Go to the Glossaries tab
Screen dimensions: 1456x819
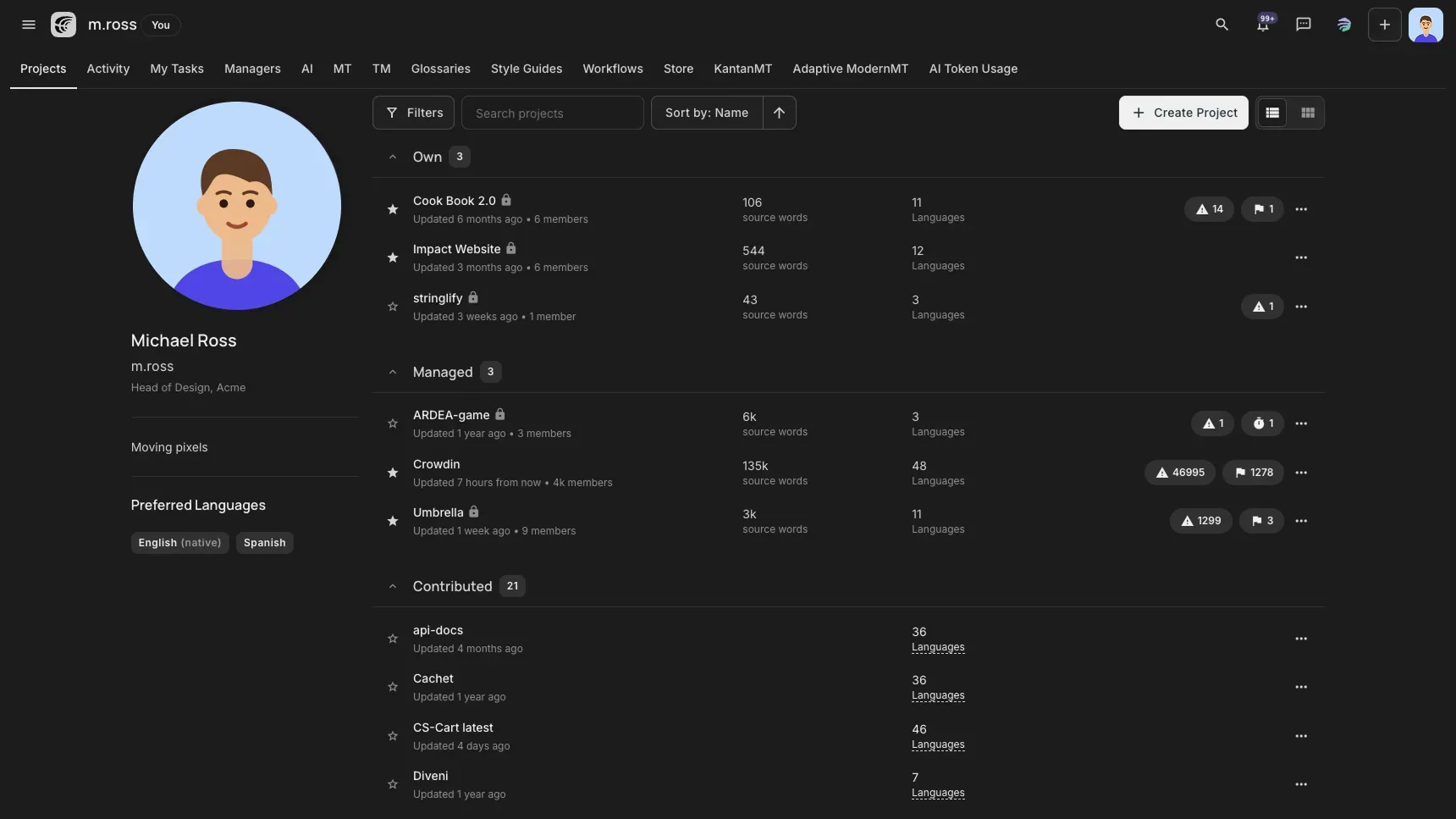click(x=440, y=69)
